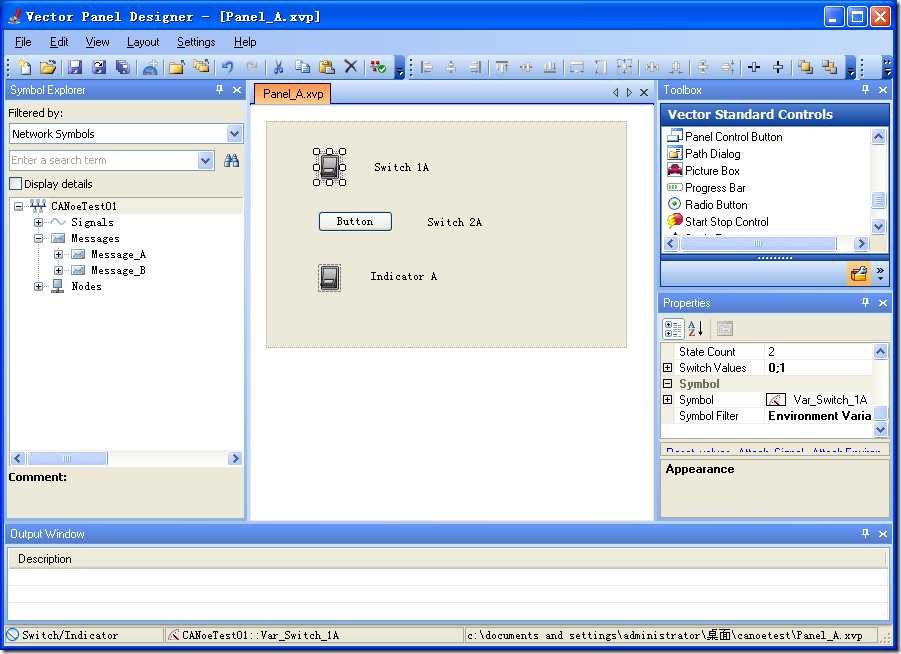The image size is (901, 654).
Task: Collapse the CANoeTest01 tree node
Action: click(18, 206)
